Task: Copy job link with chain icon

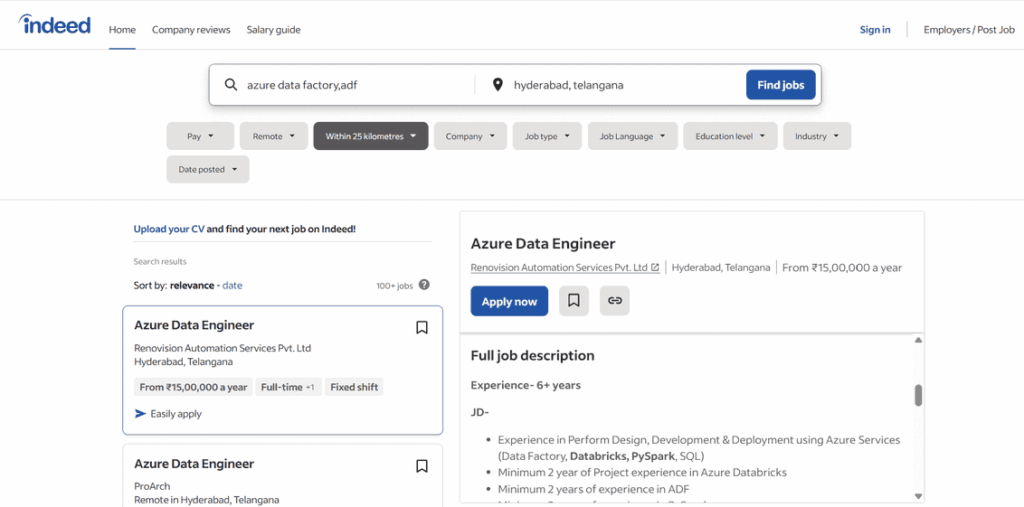Action: point(615,301)
